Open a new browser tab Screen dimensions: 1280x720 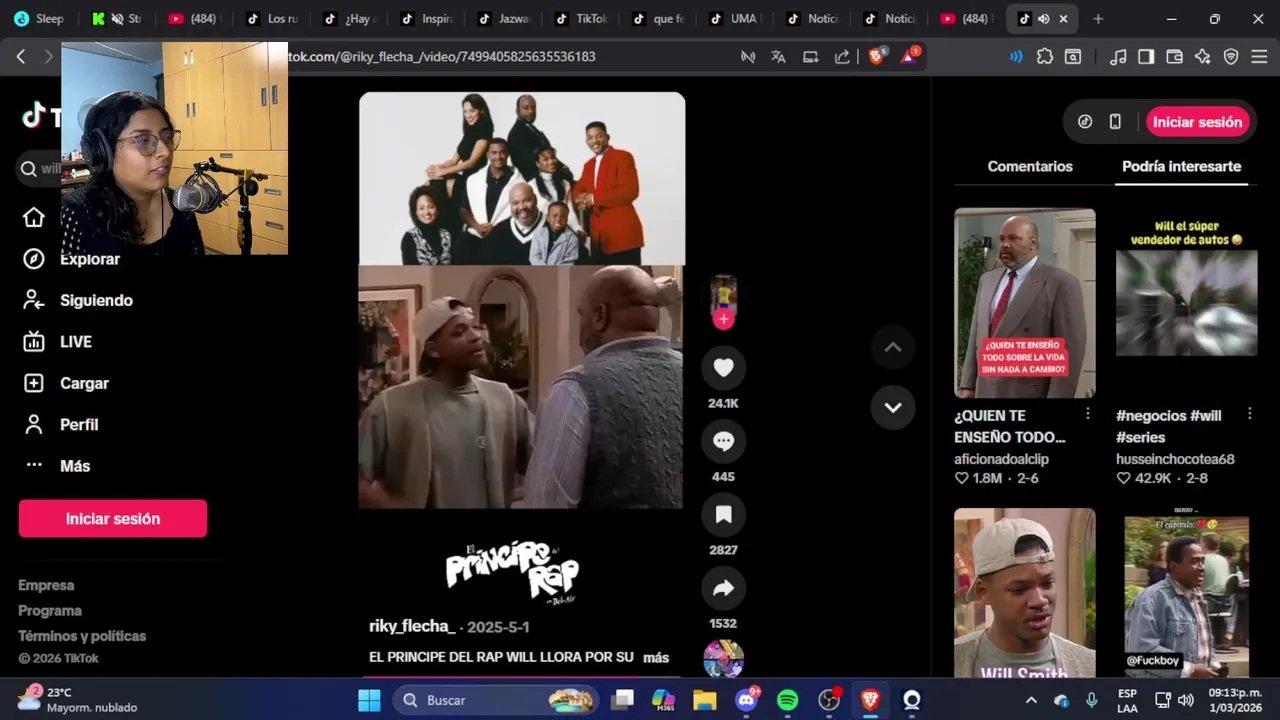pyautogui.click(x=1098, y=19)
